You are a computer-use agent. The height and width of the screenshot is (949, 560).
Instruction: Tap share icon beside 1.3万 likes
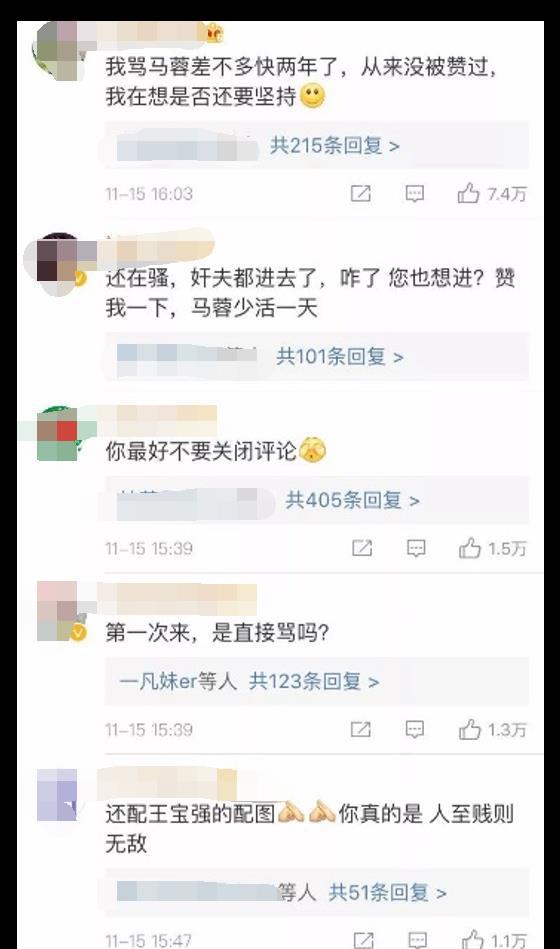tap(361, 729)
